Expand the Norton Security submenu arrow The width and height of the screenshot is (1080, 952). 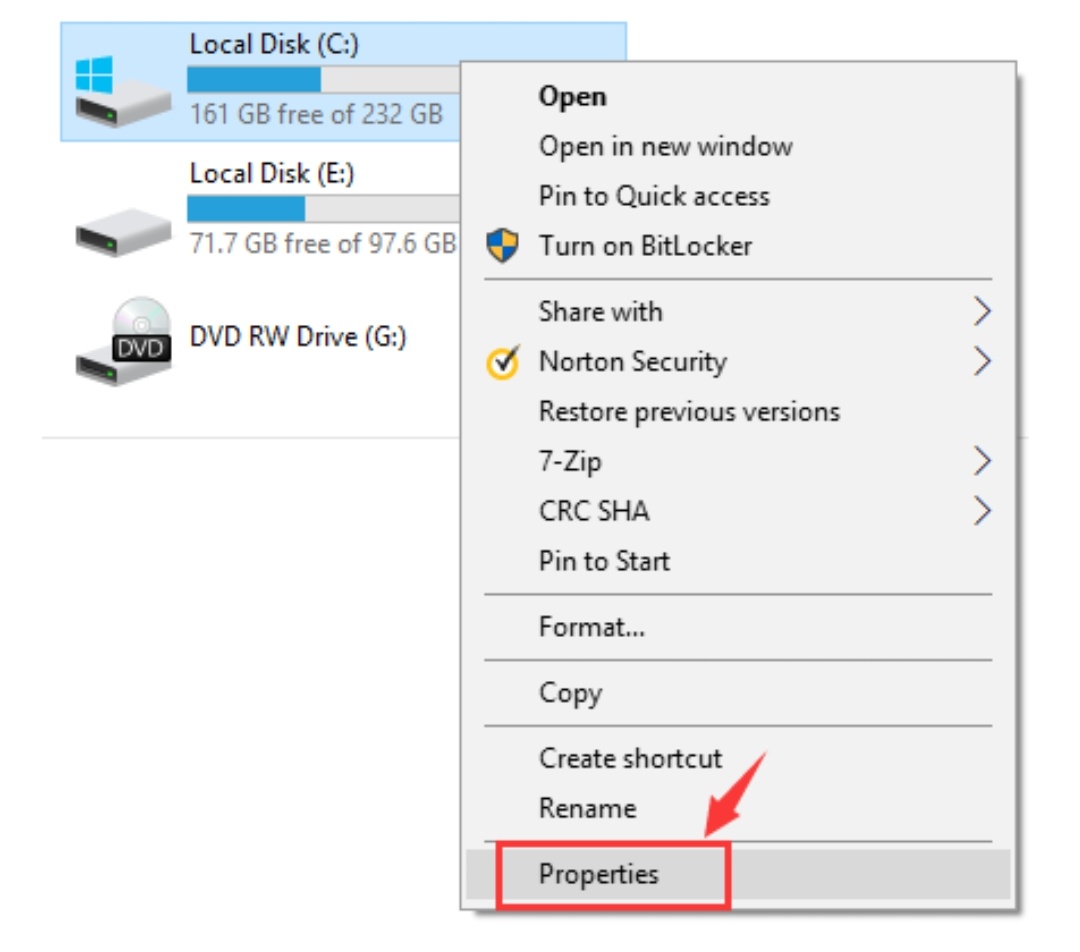click(982, 362)
